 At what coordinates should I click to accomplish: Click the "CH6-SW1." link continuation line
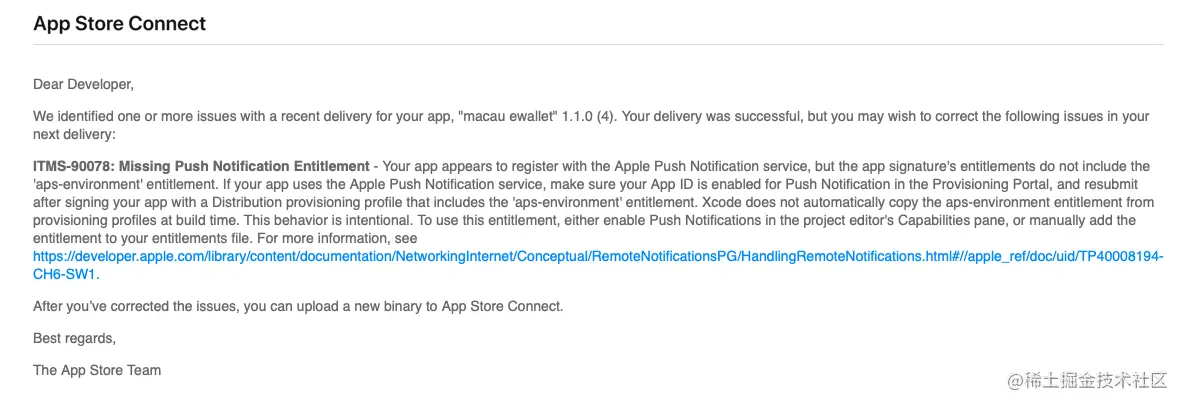click(x=66, y=275)
